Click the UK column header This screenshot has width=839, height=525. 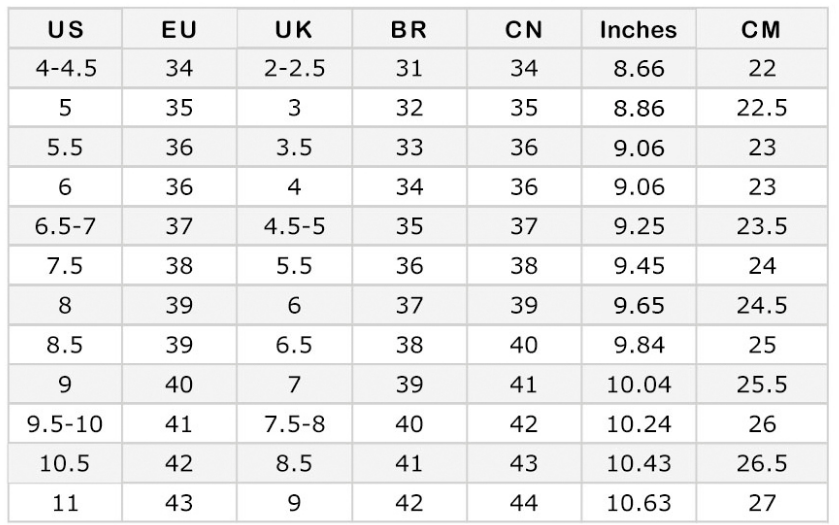click(294, 30)
